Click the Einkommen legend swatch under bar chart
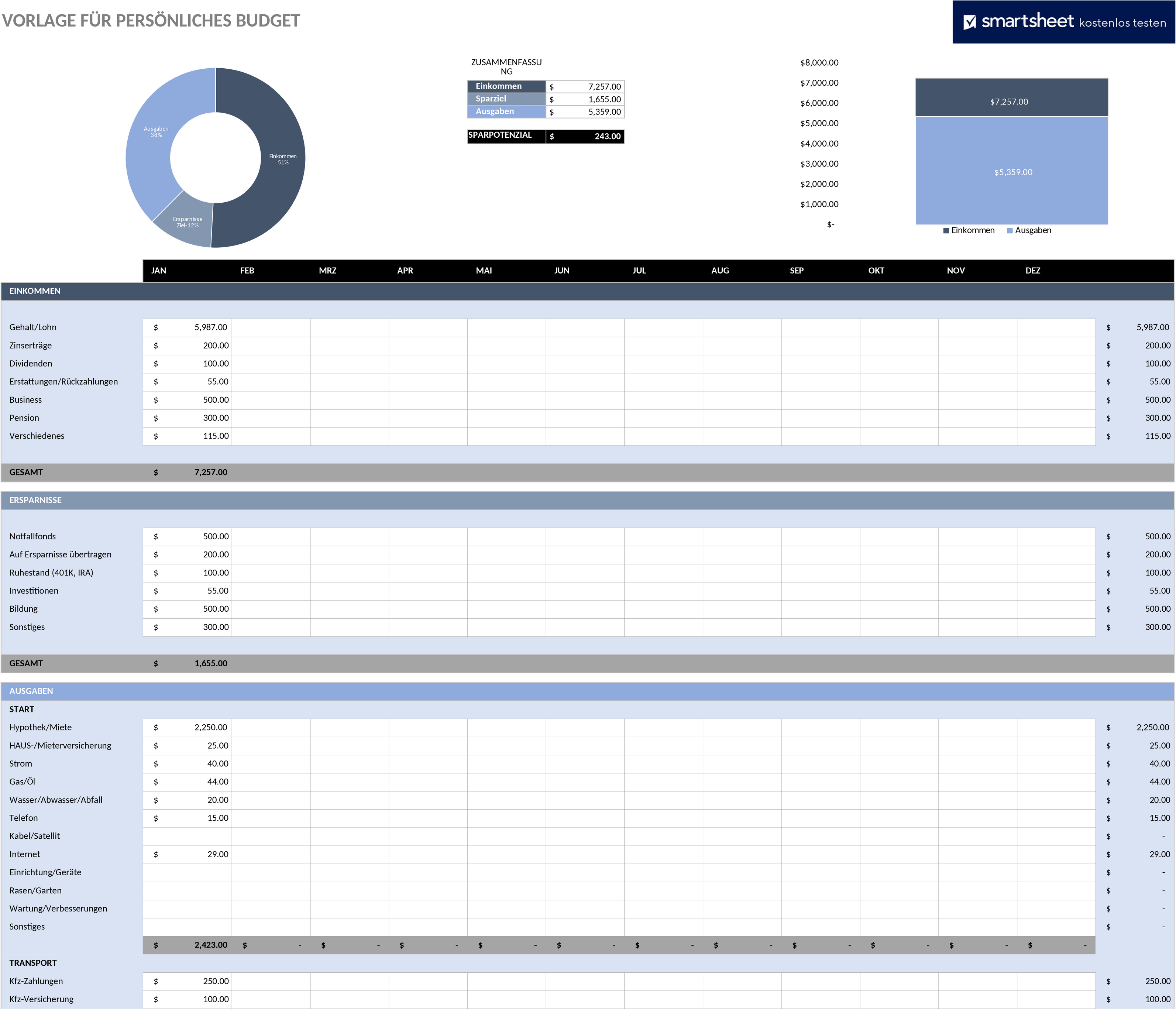Viewport: 1176px width, 1010px height. click(946, 230)
